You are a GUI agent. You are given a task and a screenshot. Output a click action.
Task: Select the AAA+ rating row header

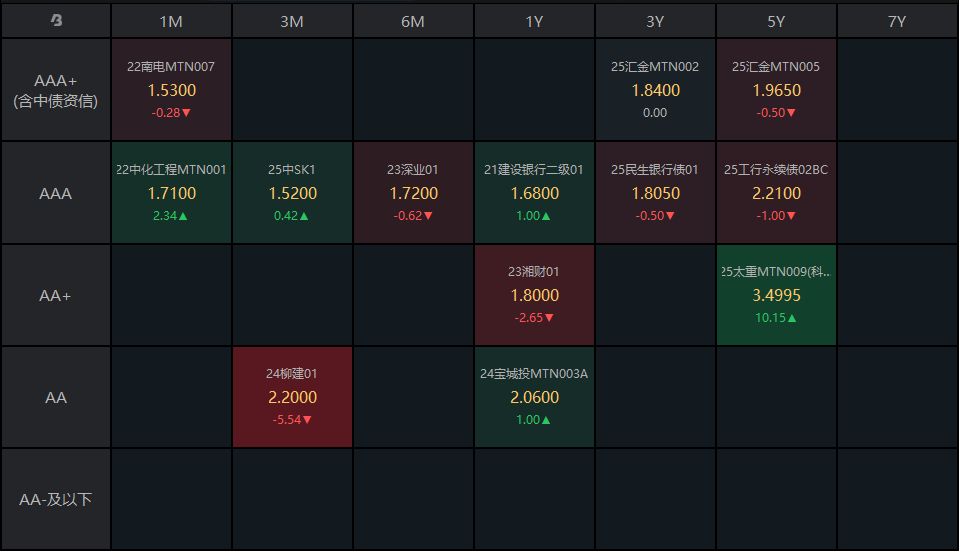click(56, 90)
